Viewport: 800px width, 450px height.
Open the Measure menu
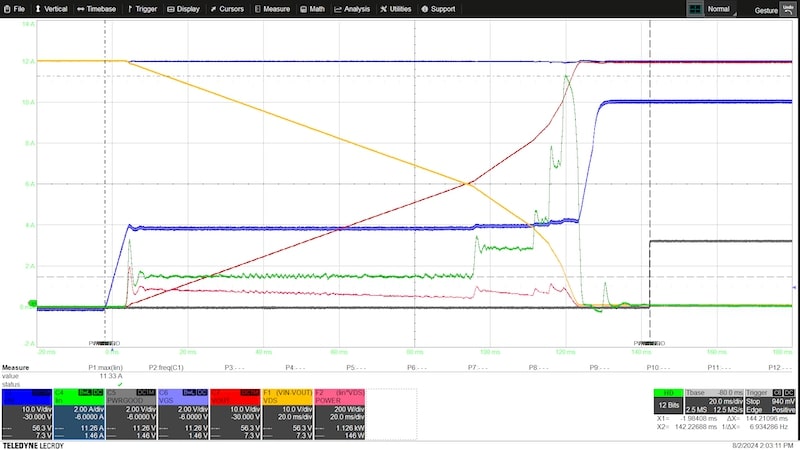click(x=272, y=9)
